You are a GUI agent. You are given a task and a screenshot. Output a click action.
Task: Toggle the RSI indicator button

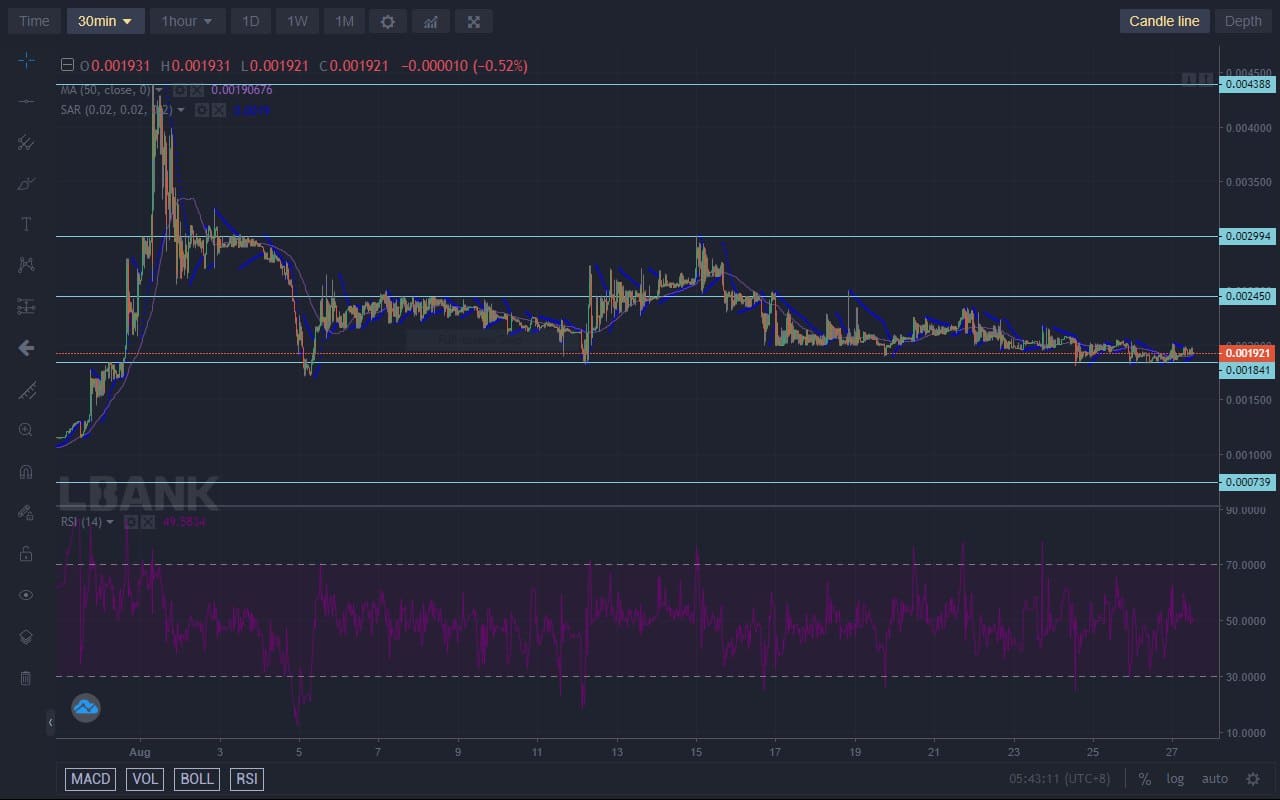(246, 779)
